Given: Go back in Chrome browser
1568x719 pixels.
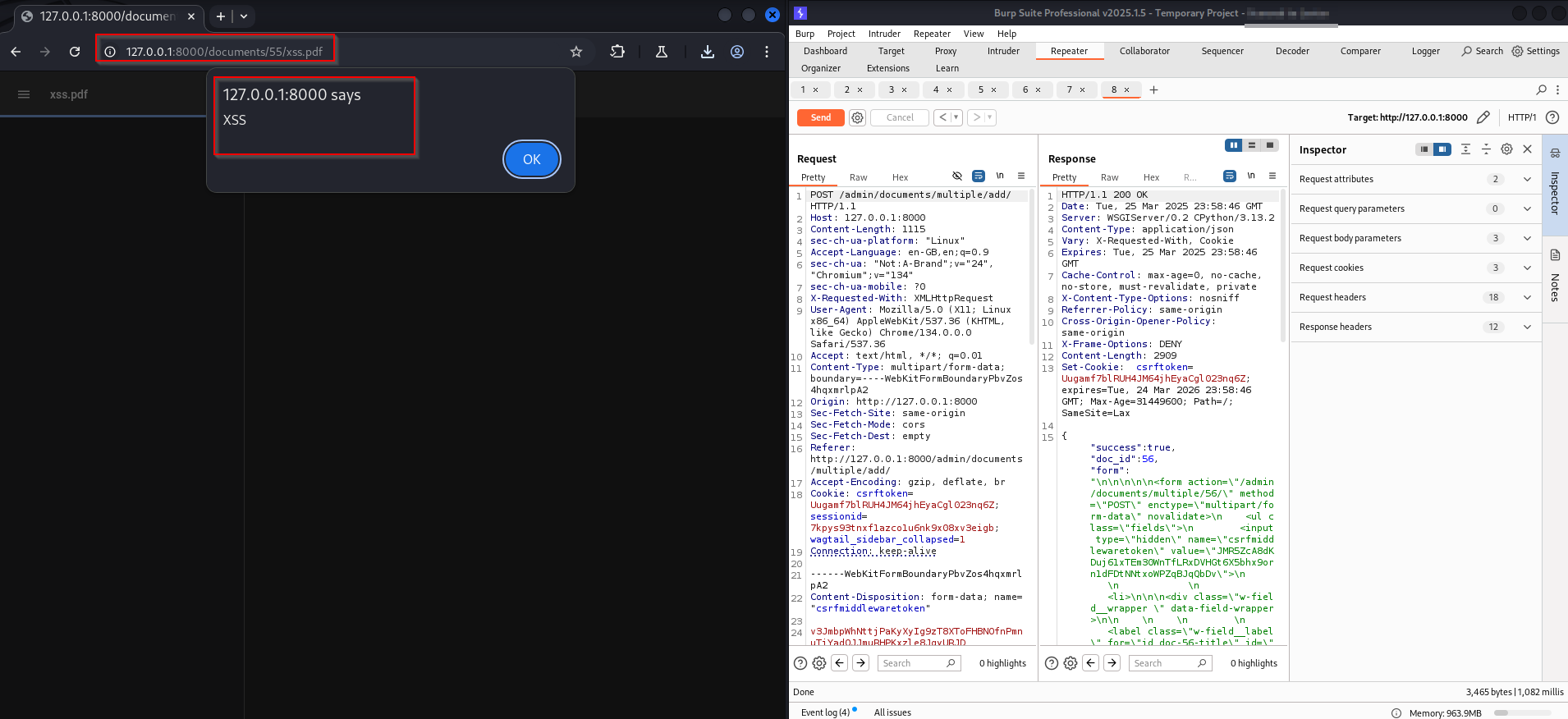Looking at the screenshot, I should [16, 52].
